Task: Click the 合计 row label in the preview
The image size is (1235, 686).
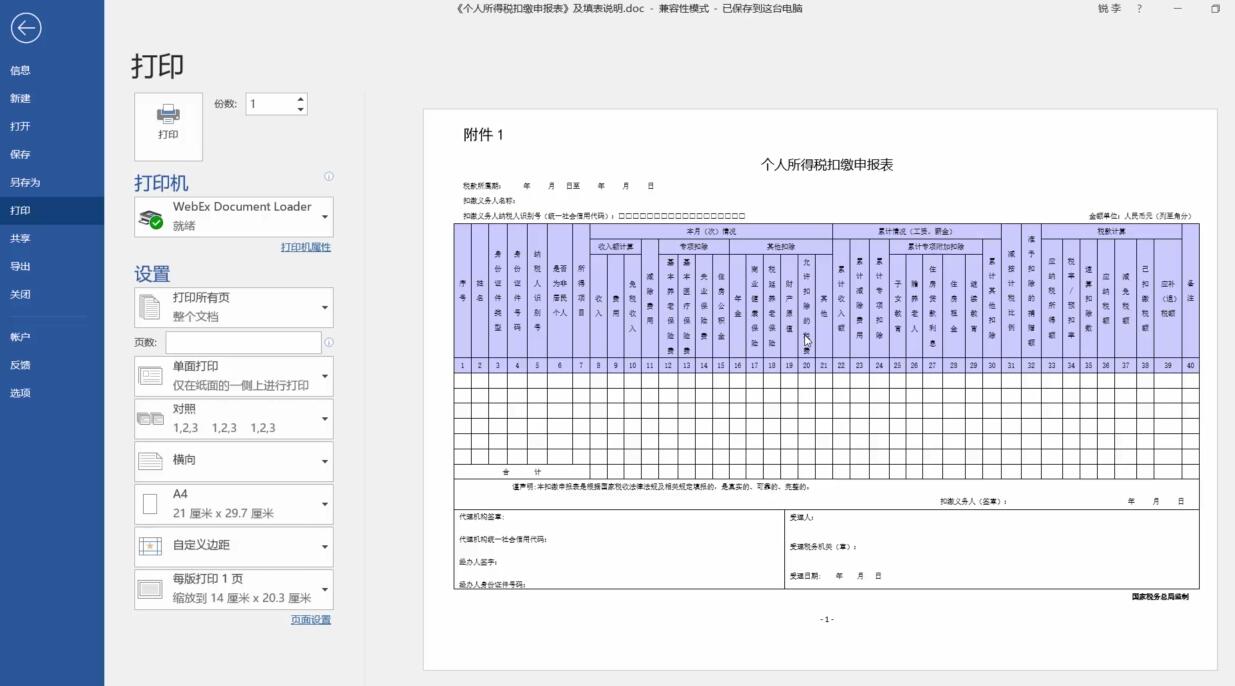Action: tap(521, 472)
